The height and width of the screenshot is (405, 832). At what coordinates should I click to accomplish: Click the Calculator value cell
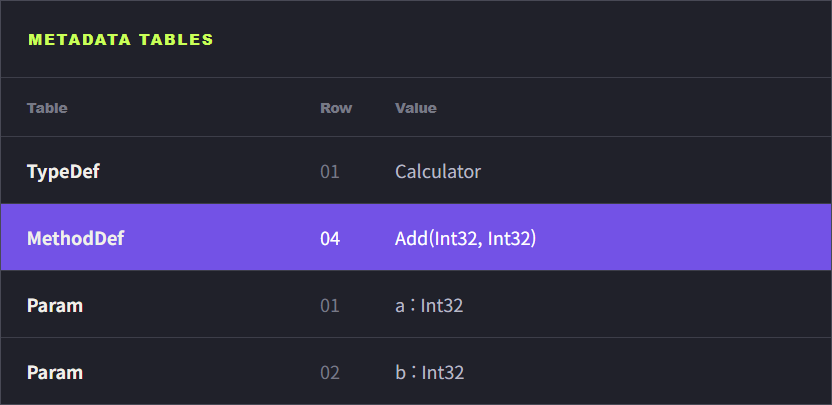point(438,171)
